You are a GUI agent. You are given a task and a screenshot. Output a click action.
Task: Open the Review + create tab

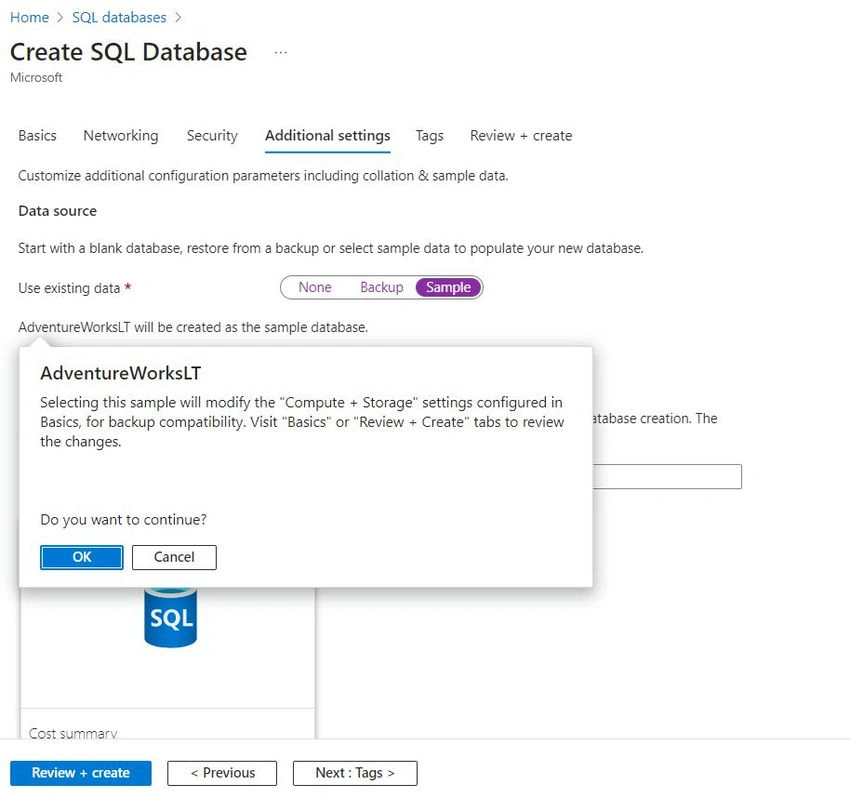pyautogui.click(x=521, y=136)
